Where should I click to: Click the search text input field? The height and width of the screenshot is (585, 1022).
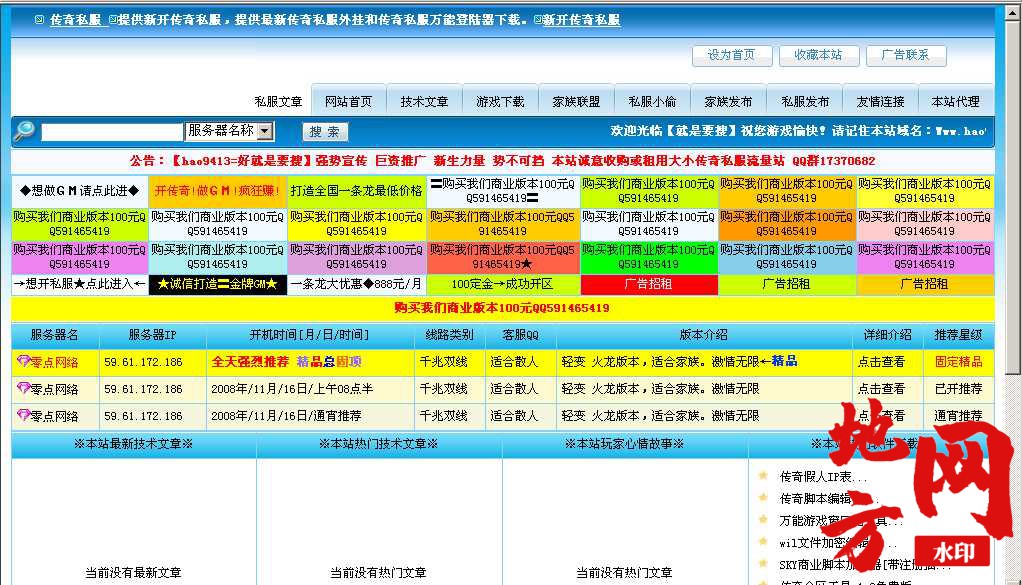(112, 132)
